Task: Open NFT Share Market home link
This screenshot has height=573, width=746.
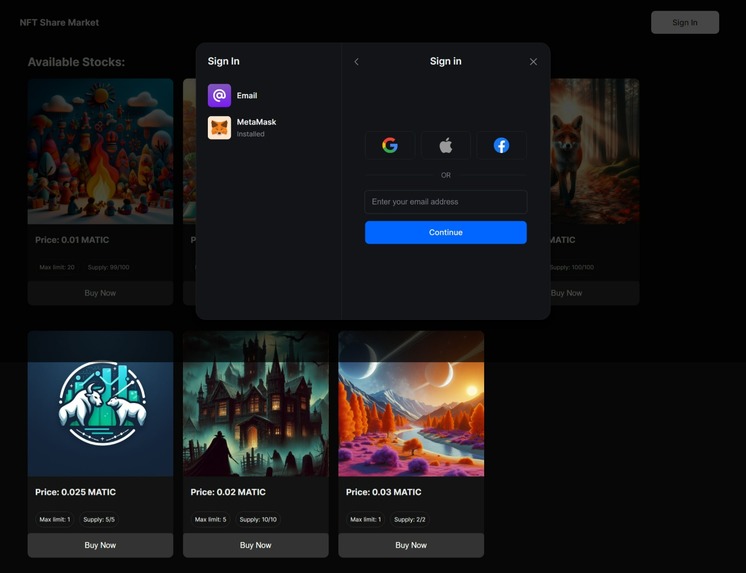Action: [59, 22]
